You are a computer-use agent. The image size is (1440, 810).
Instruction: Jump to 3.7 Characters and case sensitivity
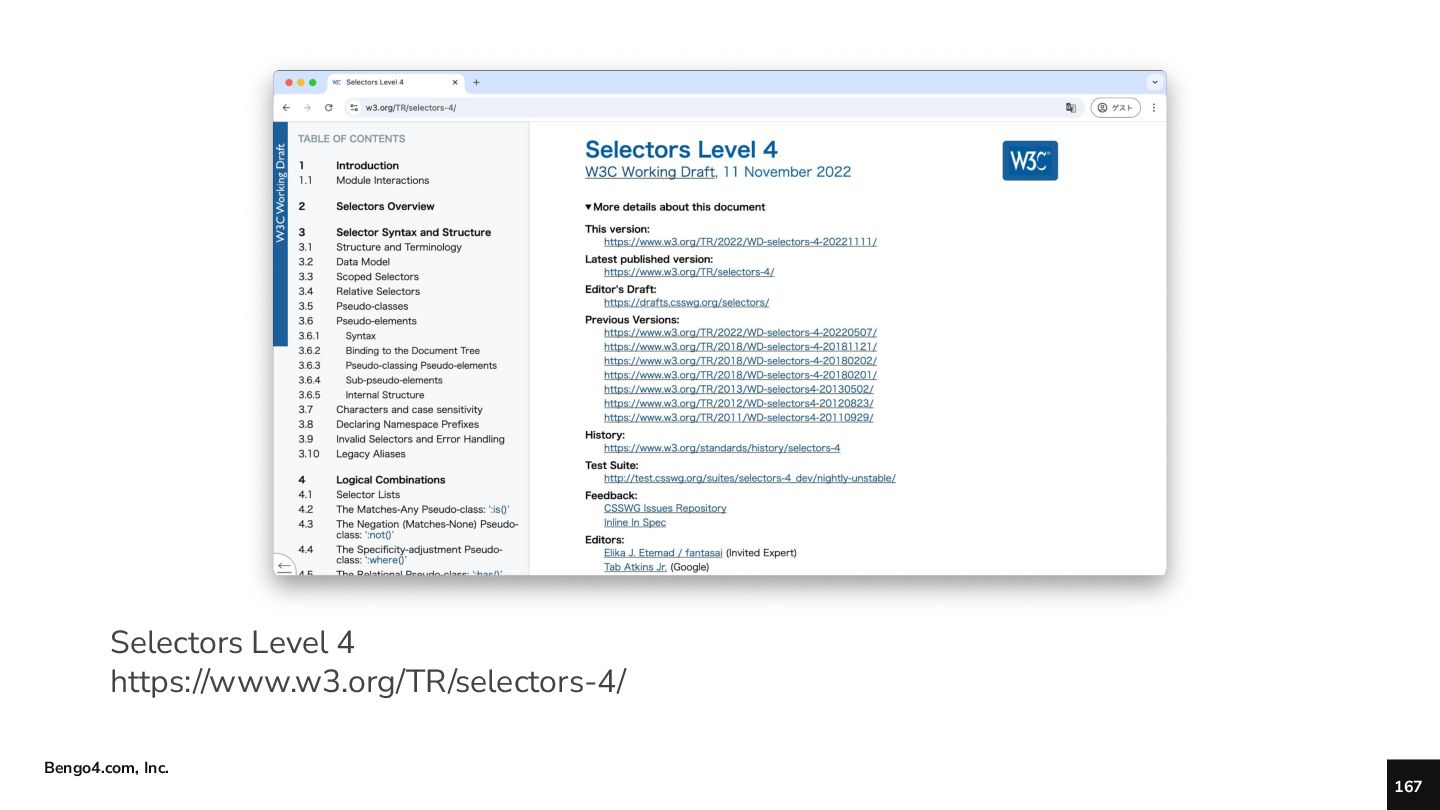click(x=409, y=410)
